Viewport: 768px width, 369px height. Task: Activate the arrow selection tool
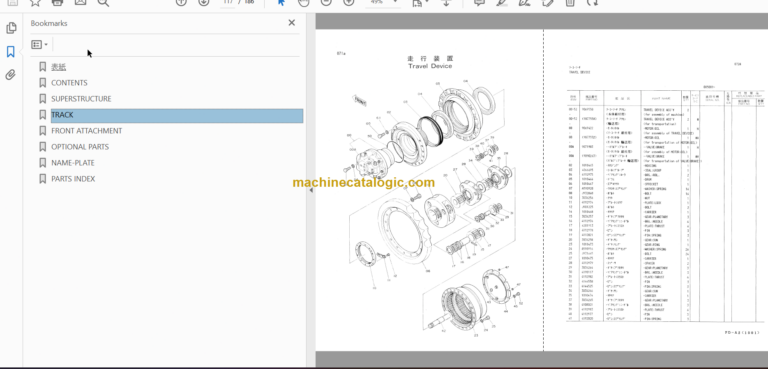[x=281, y=2]
